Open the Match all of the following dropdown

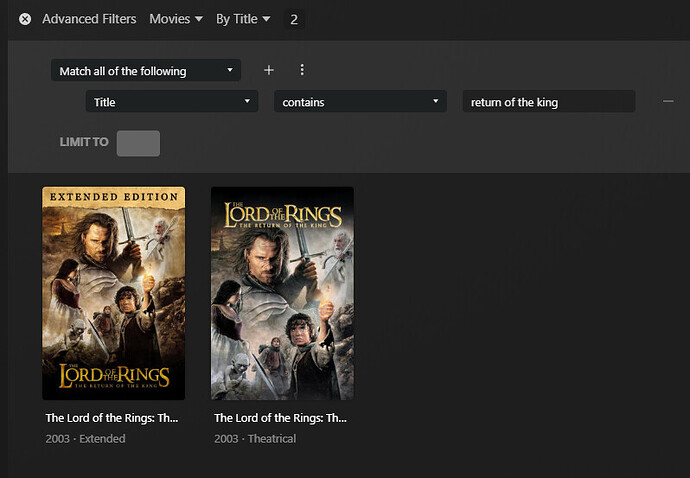click(x=146, y=70)
